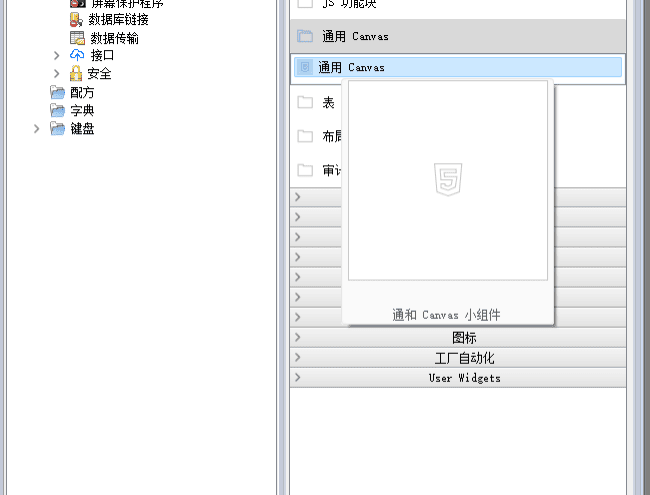
Task: Open the 工厂自动化 section
Action: point(463,358)
